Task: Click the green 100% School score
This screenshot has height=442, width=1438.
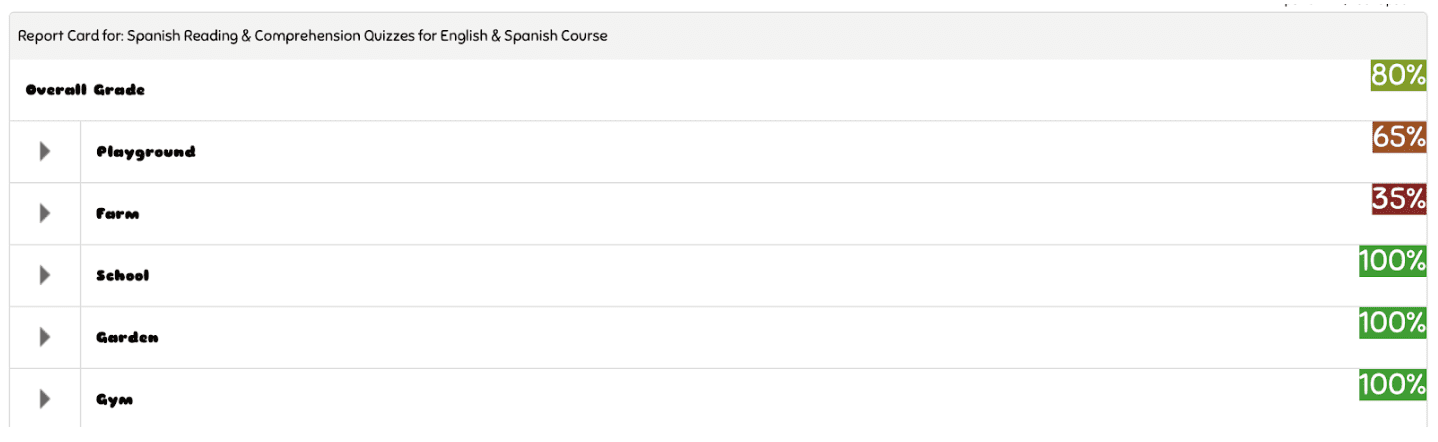Action: coord(1392,261)
